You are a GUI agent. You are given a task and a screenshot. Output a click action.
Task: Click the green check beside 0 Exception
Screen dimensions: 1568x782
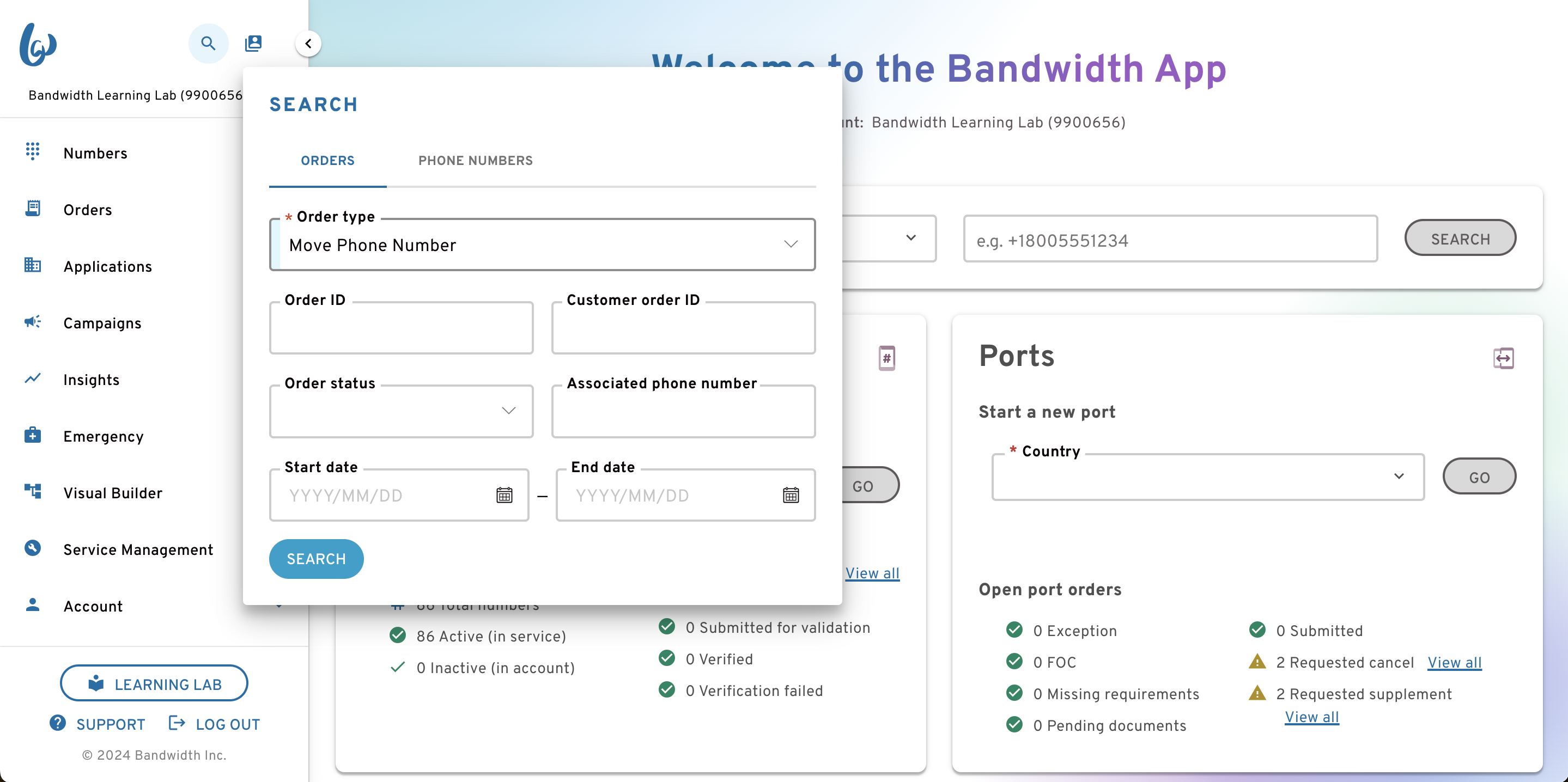pyautogui.click(x=1014, y=630)
